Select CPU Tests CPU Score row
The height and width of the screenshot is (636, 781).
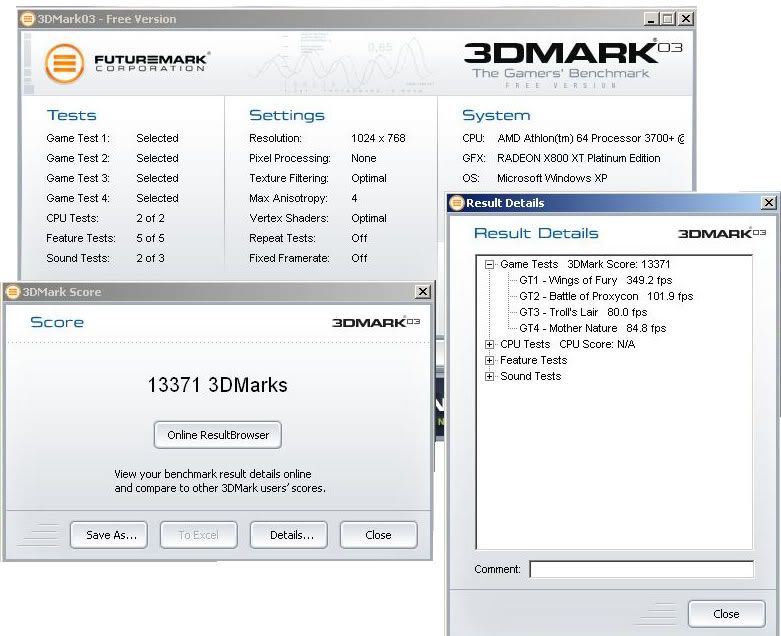point(568,344)
